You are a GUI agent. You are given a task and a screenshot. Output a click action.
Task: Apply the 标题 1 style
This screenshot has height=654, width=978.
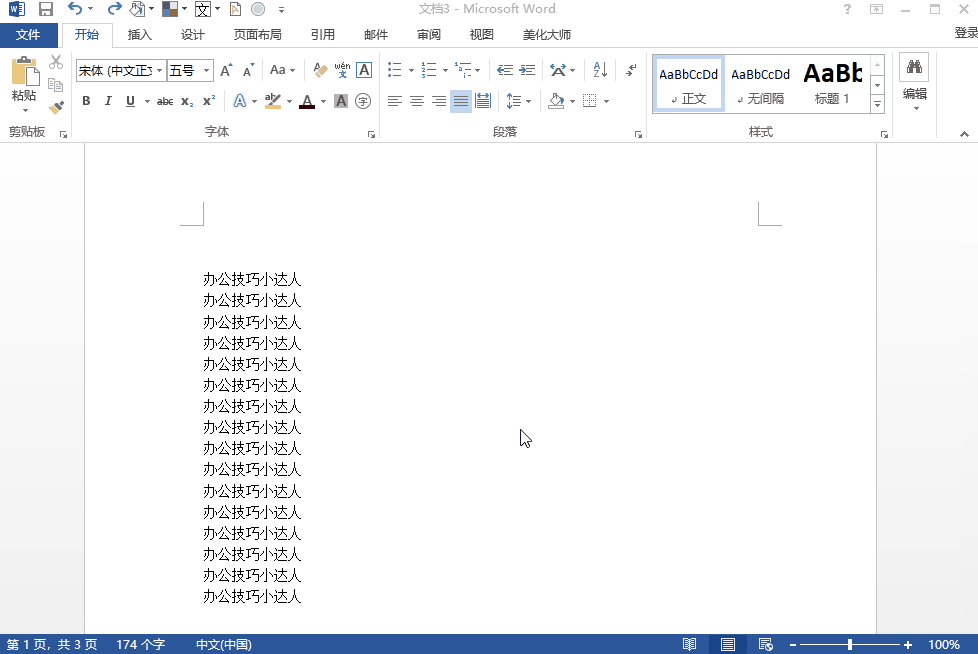point(832,83)
